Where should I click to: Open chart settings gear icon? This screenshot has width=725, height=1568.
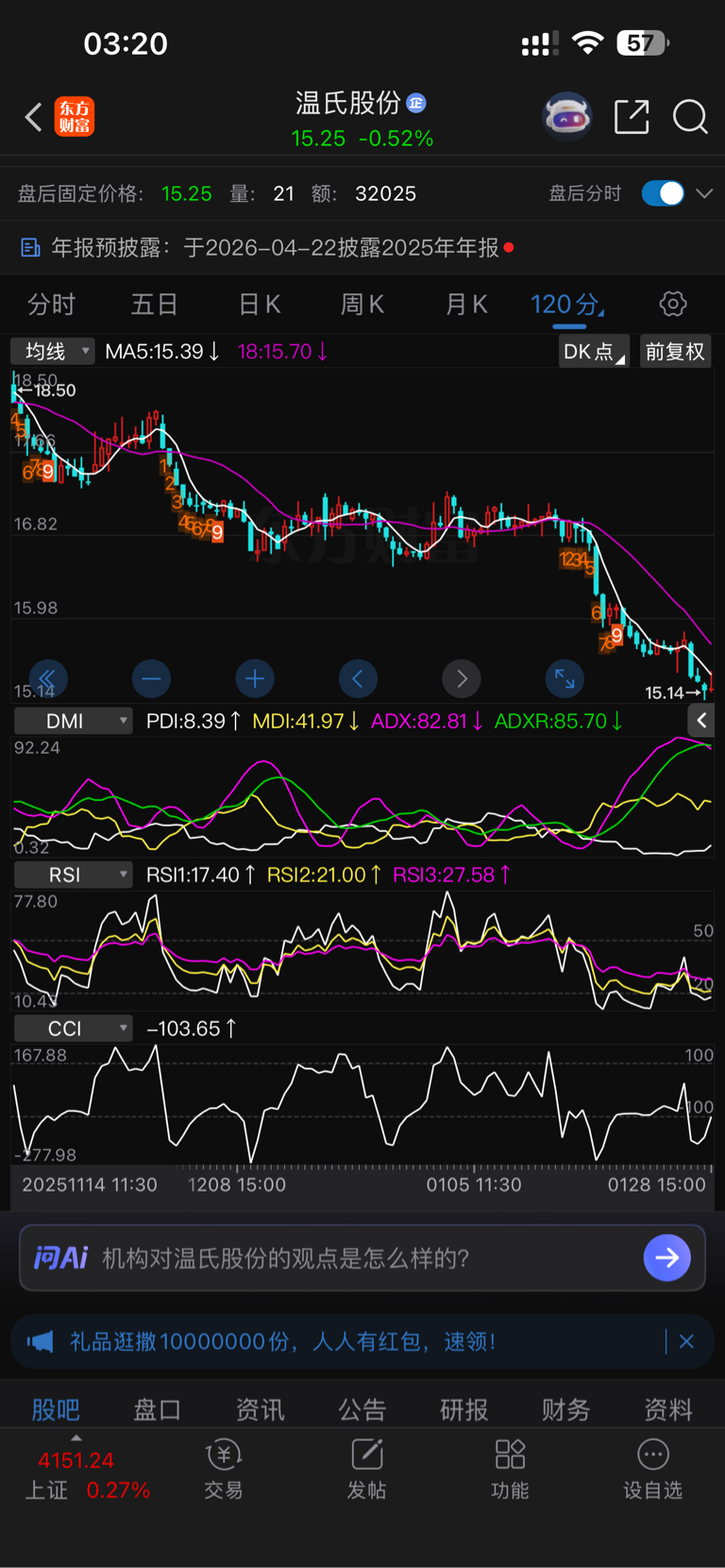click(673, 304)
